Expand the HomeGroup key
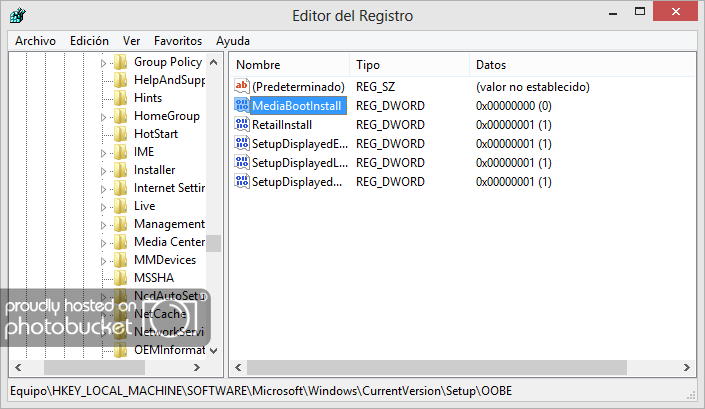 point(103,117)
